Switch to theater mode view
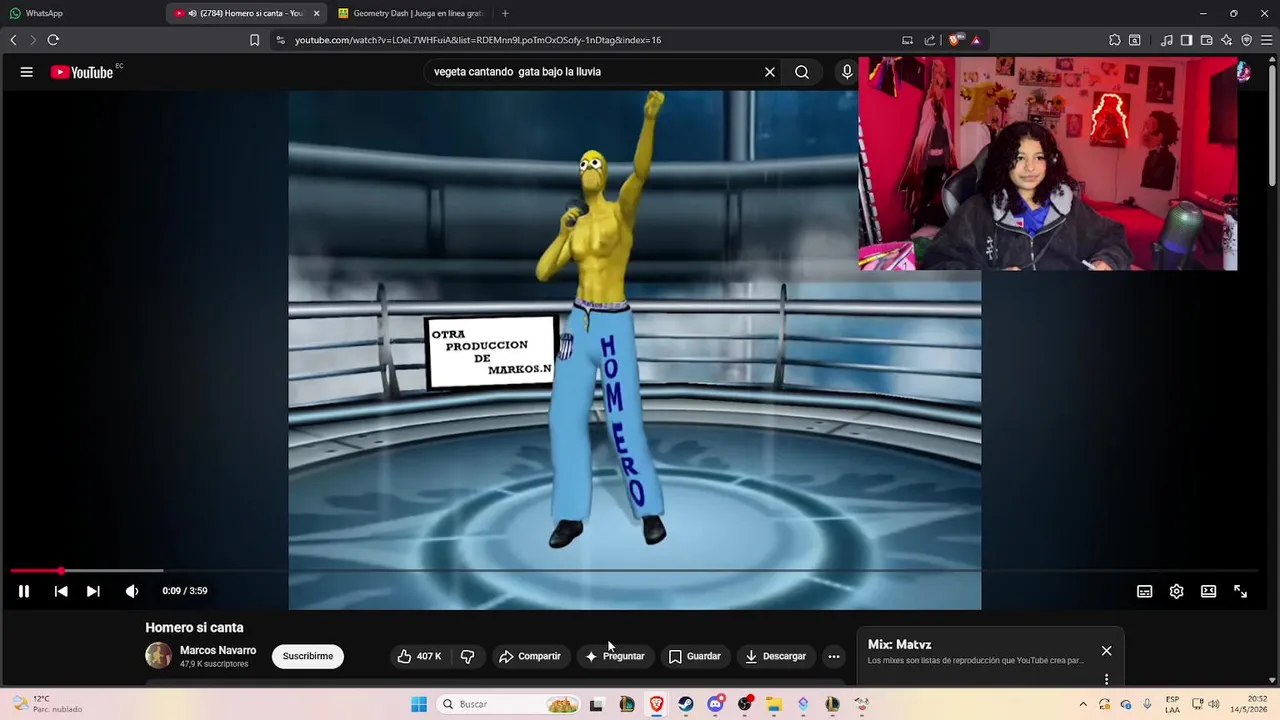The image size is (1280, 720). click(x=1209, y=591)
